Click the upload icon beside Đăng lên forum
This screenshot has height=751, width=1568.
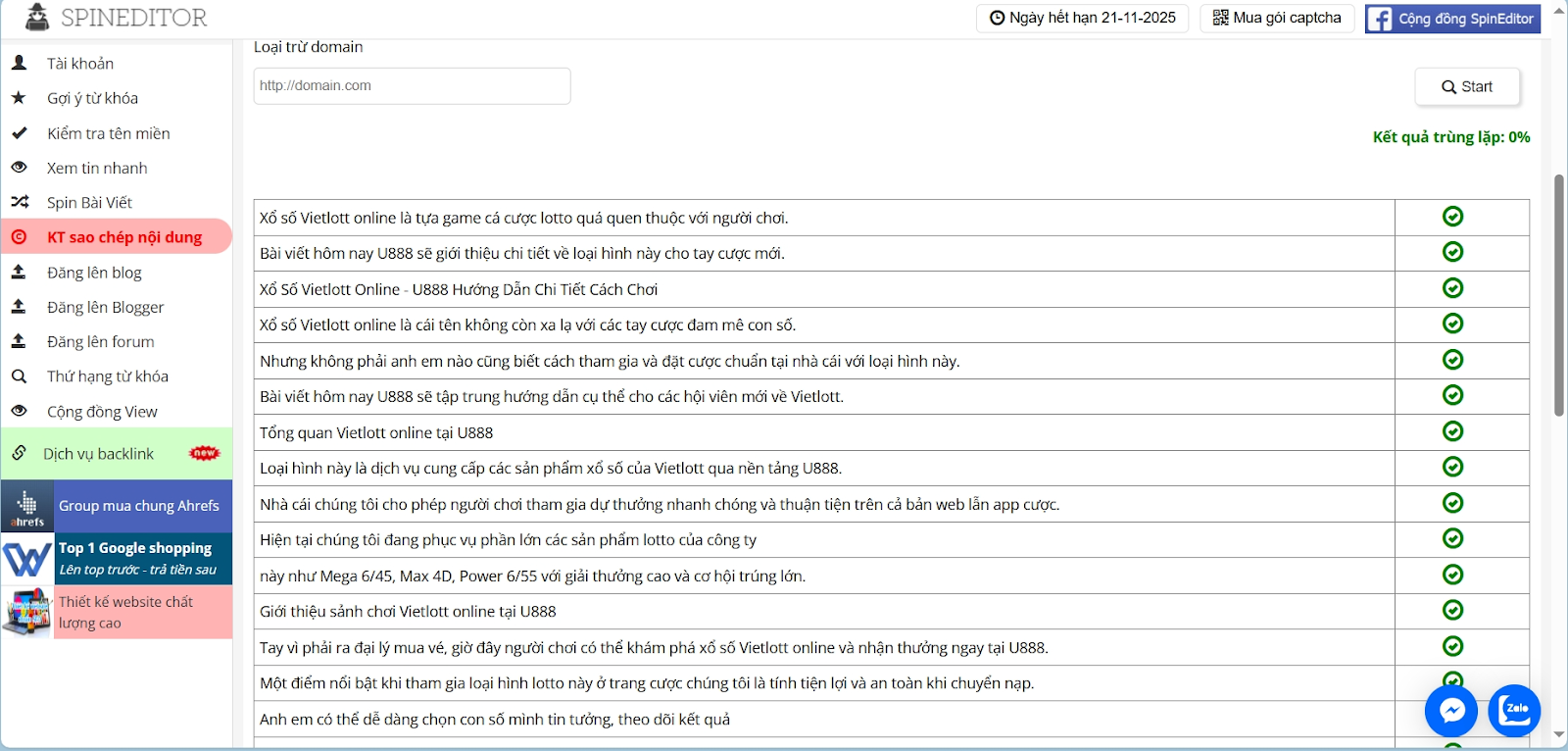tap(19, 341)
